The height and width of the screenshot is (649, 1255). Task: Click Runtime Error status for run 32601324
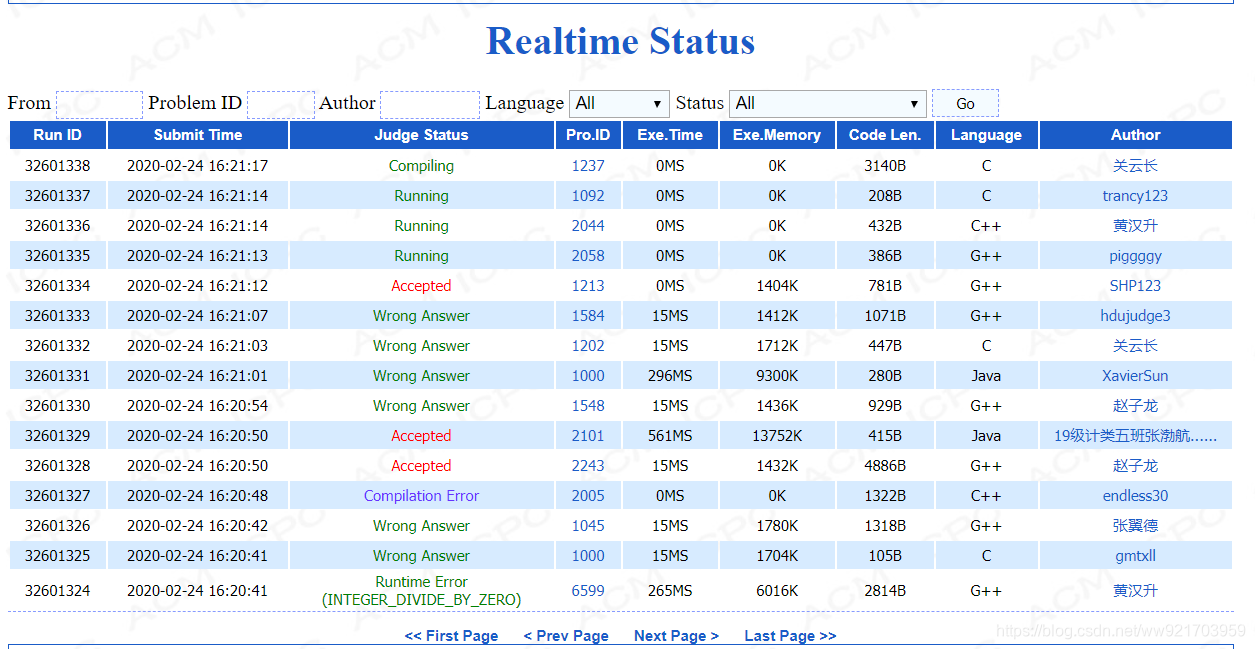click(x=421, y=591)
